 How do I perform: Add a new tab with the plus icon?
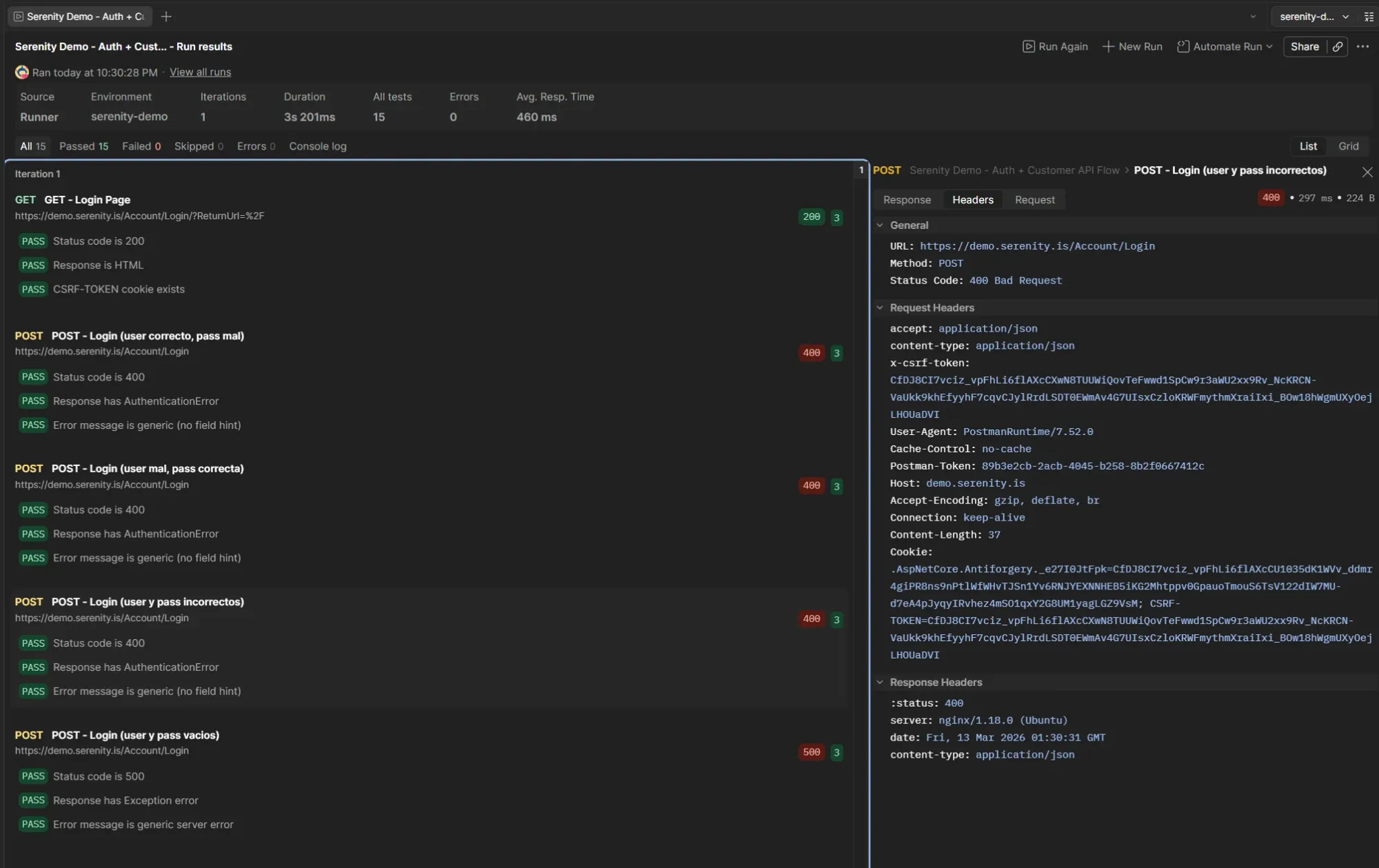[165, 16]
